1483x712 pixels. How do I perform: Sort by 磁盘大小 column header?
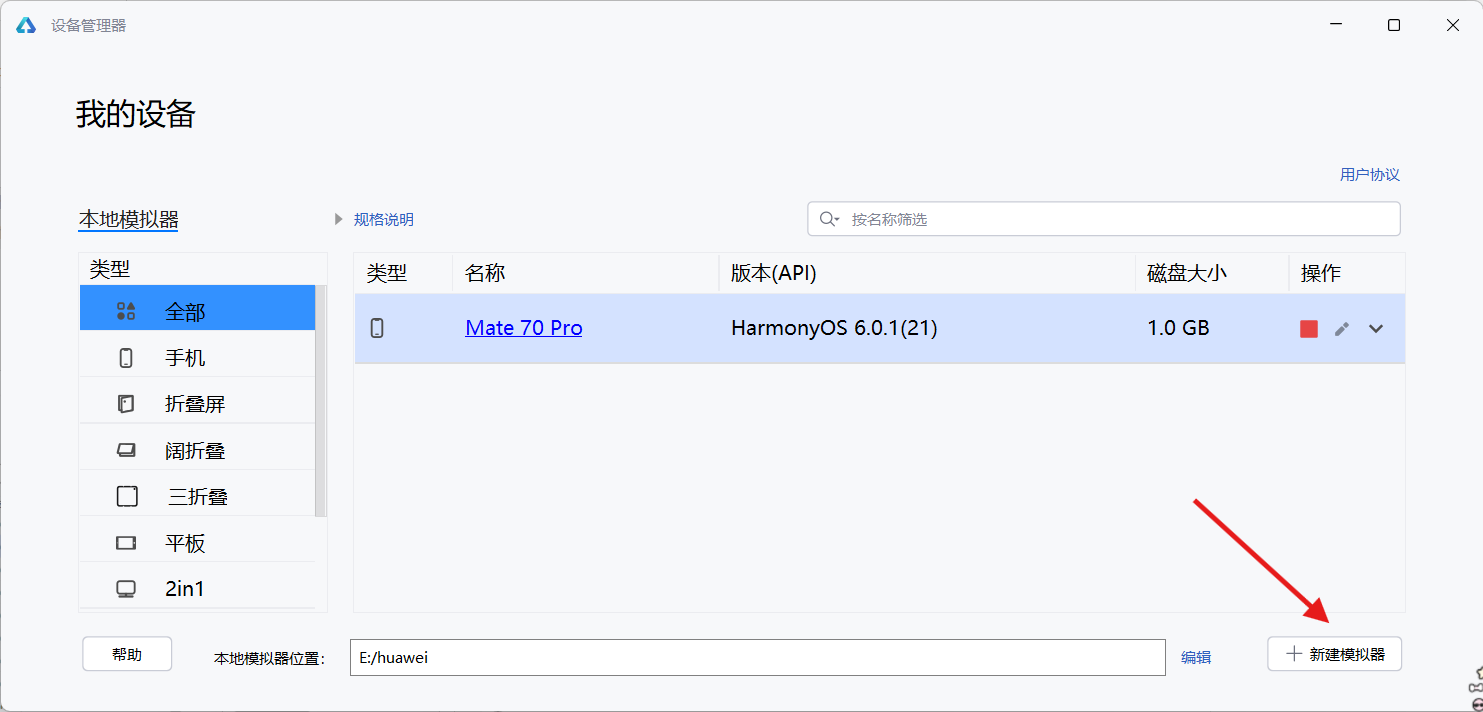point(1212,273)
